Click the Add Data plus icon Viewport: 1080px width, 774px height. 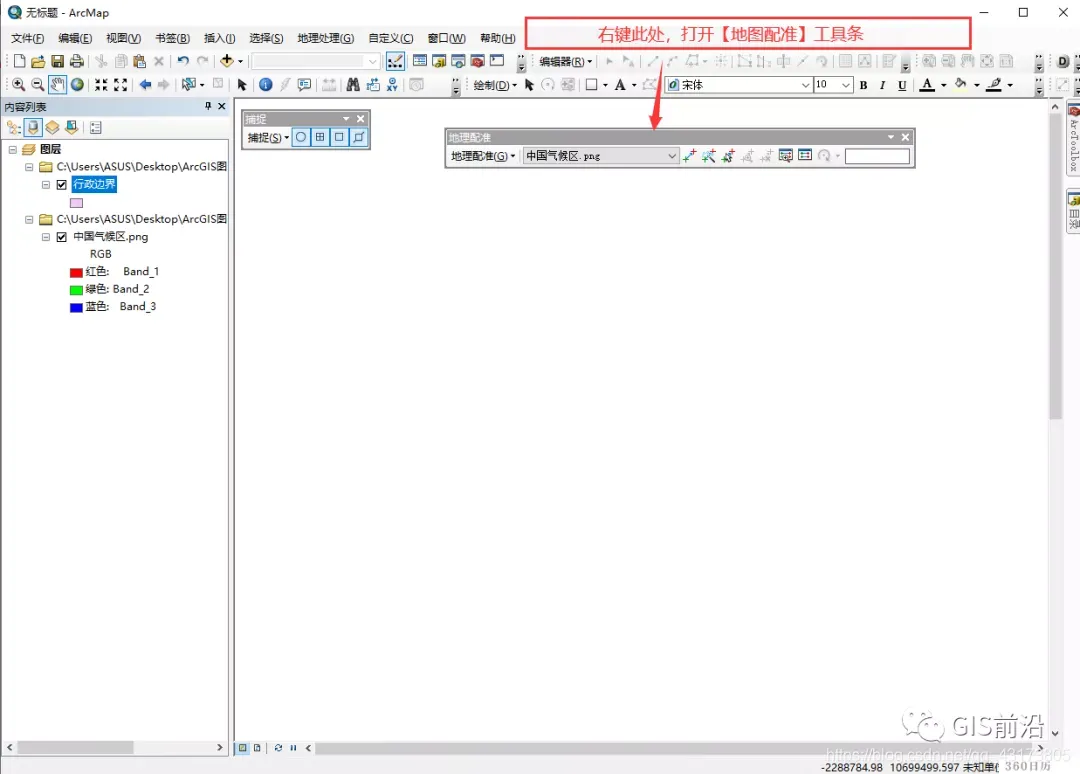pos(227,61)
